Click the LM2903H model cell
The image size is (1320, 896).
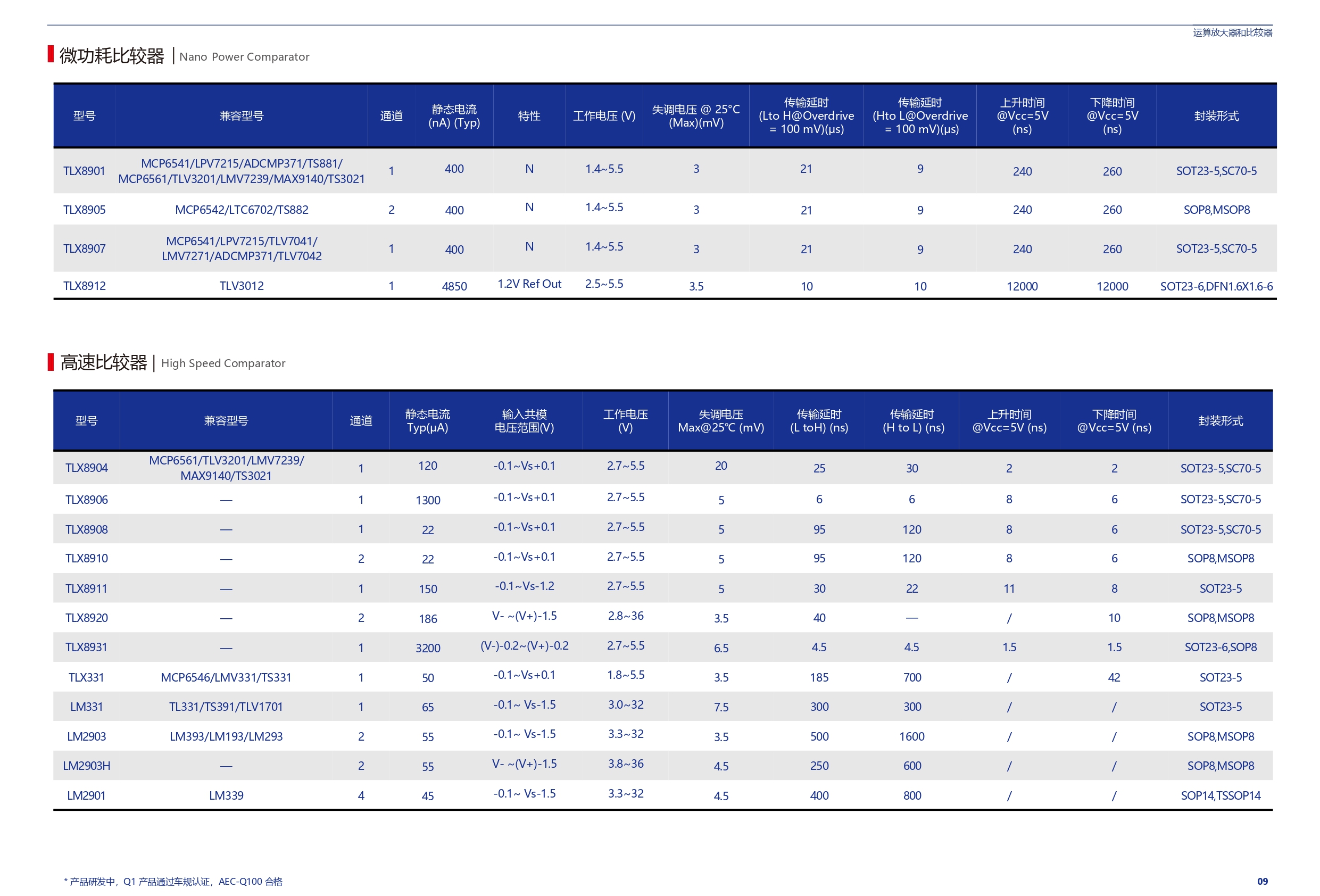click(86, 766)
